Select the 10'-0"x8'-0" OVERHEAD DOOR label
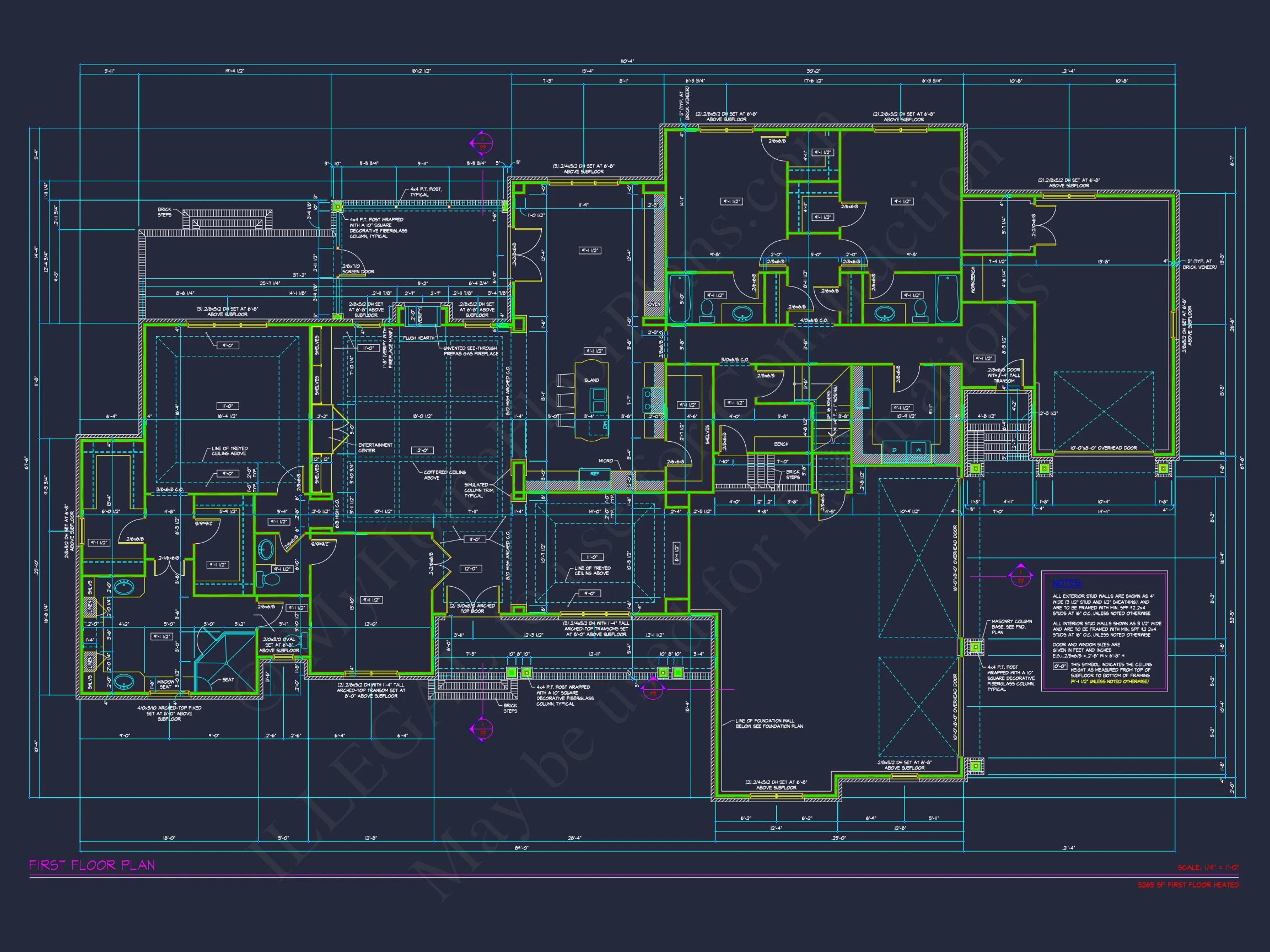The width and height of the screenshot is (1270, 952). (x=1103, y=448)
